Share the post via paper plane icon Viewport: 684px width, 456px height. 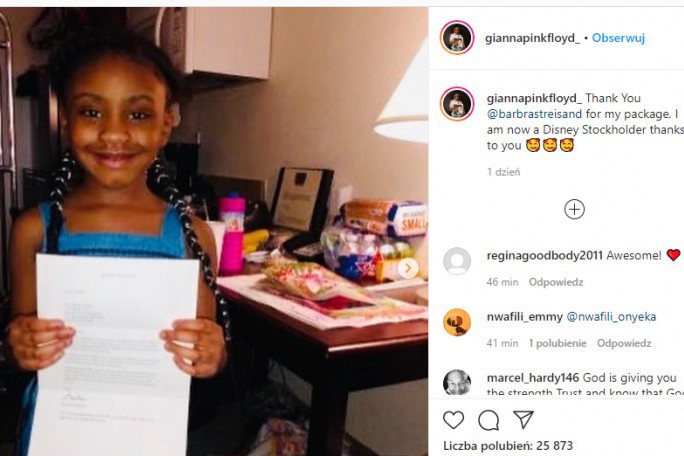point(523,419)
